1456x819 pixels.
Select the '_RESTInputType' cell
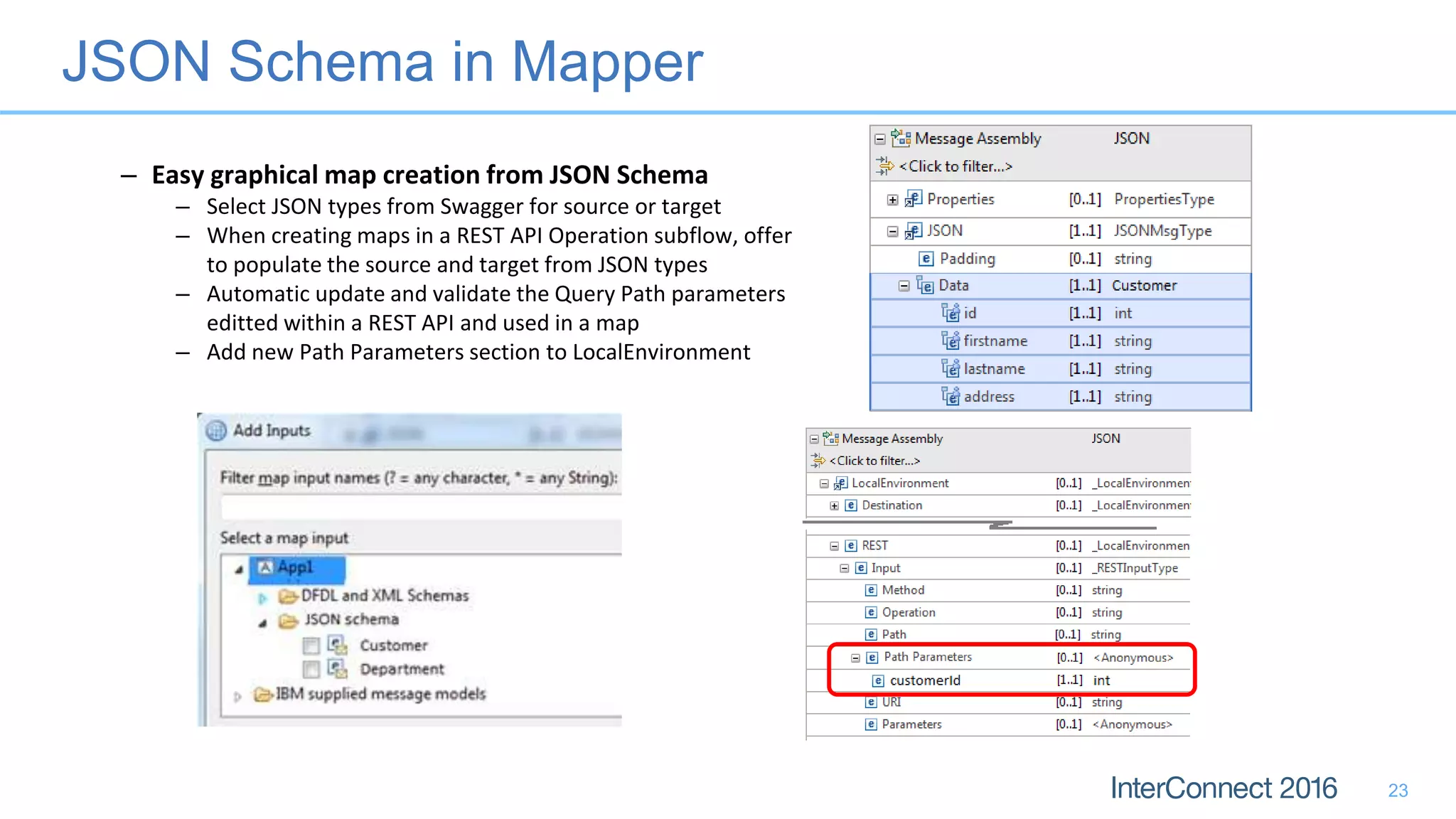[x=1135, y=568]
